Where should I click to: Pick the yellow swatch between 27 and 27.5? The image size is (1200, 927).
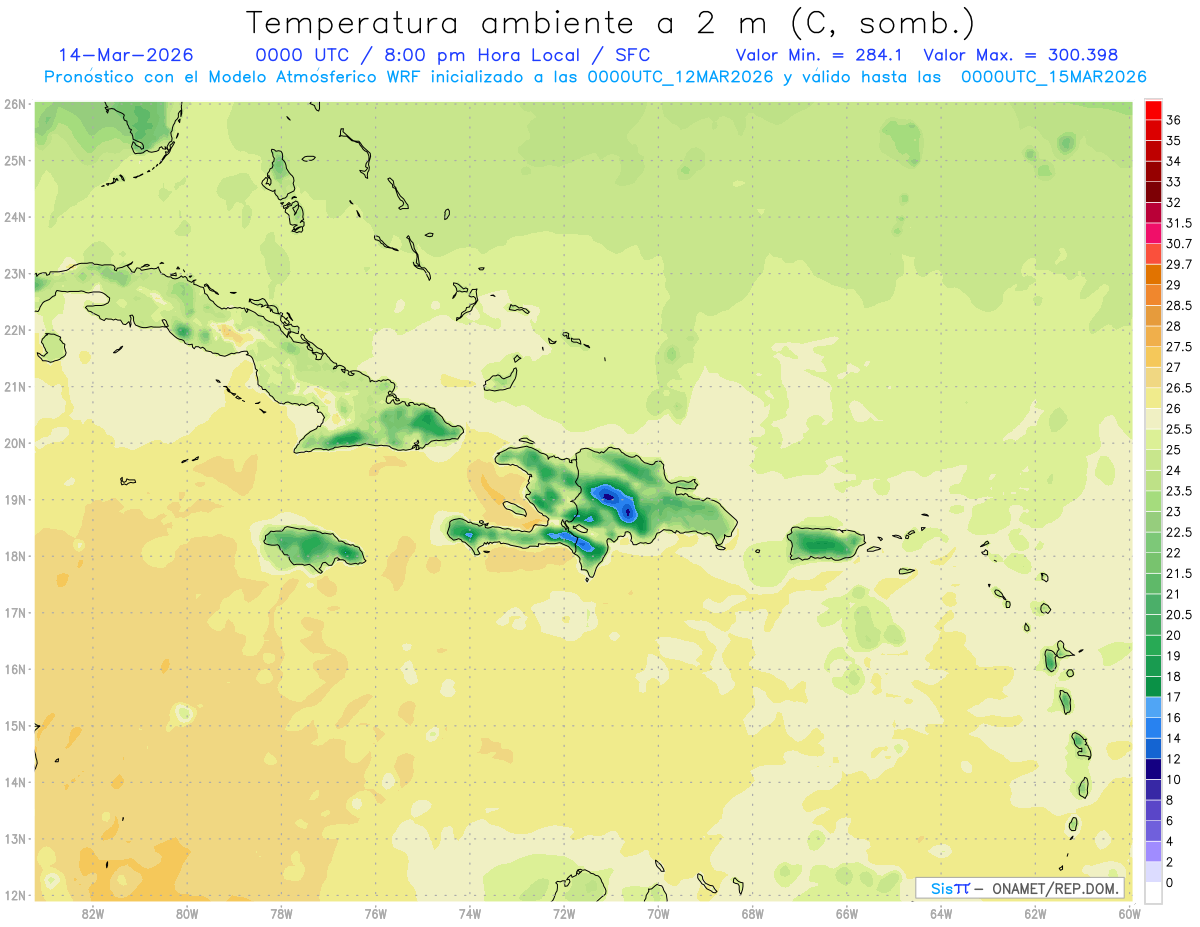tap(1153, 357)
